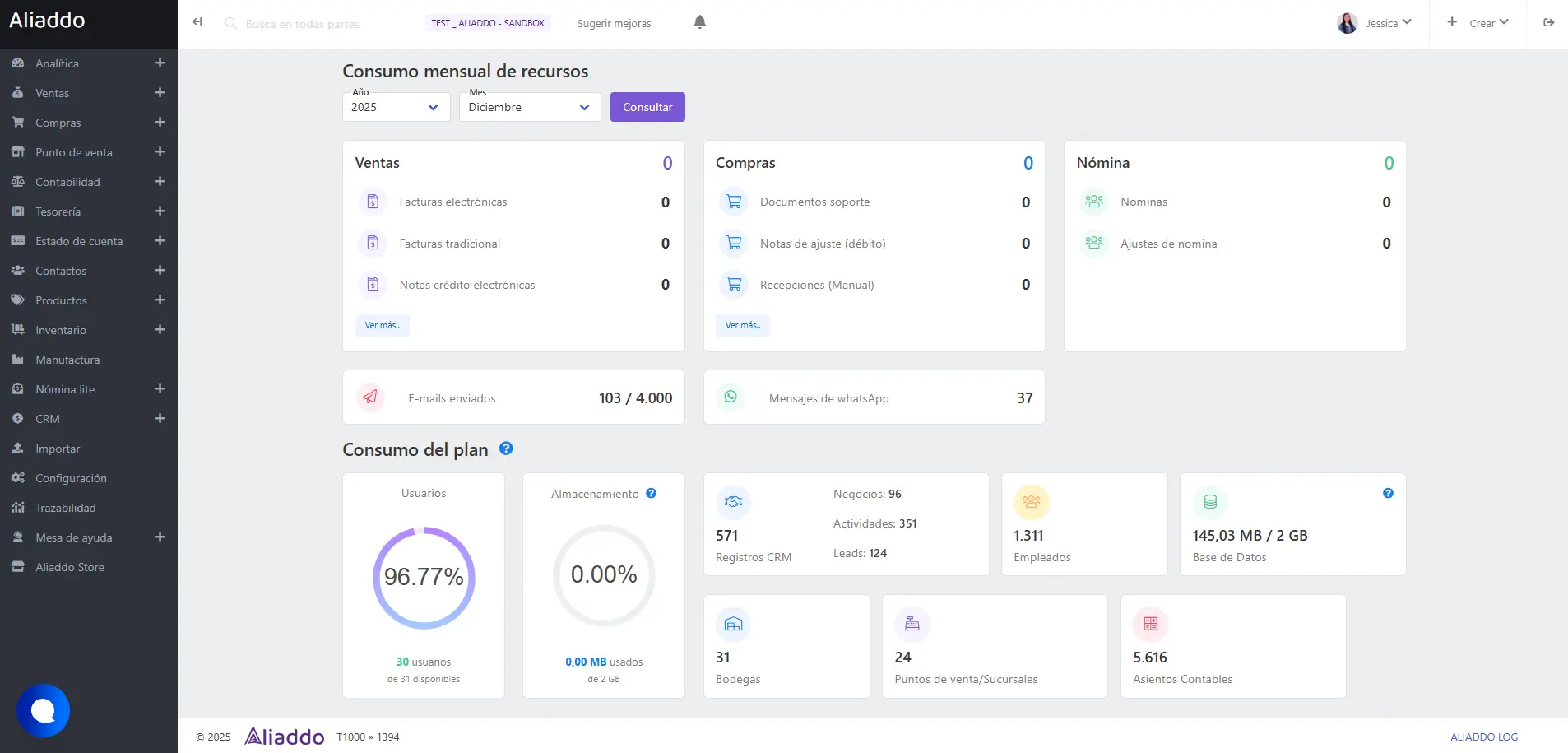This screenshot has height=753, width=1568.
Task: Expand the Contabilidad sidebar plus sign
Action: click(x=160, y=182)
